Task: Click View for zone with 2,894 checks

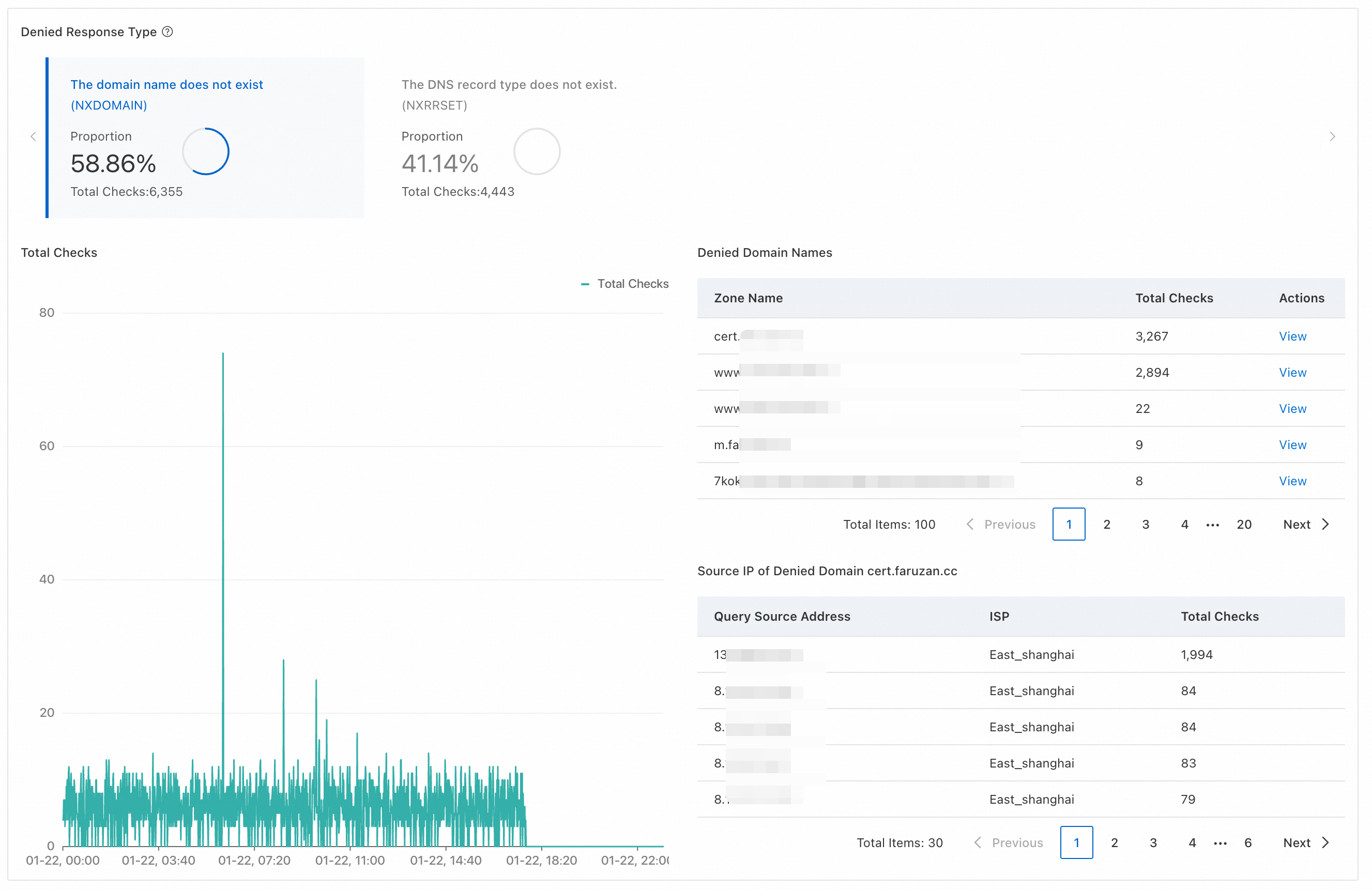Action: [1292, 372]
